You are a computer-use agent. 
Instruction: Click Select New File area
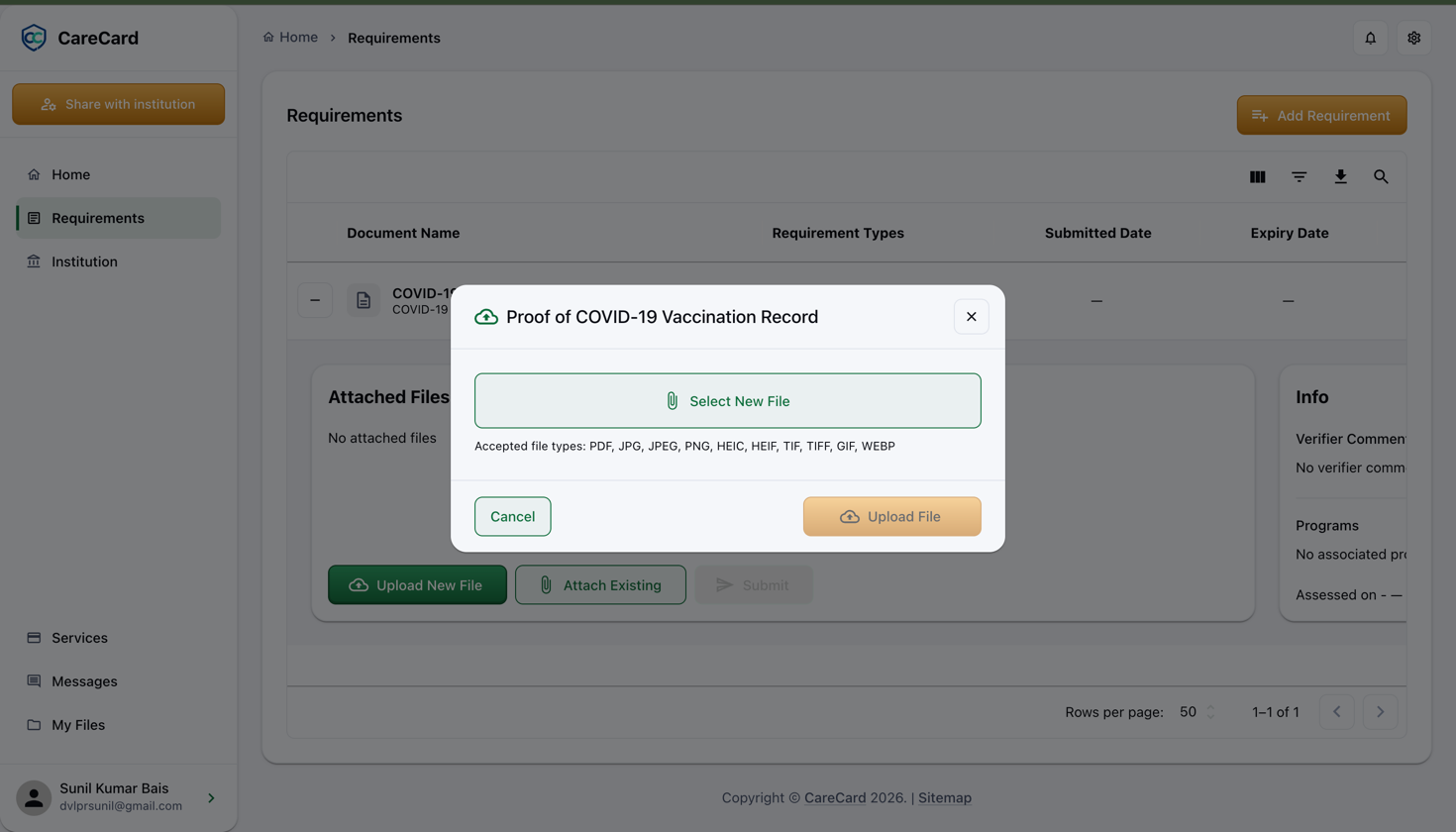coord(728,401)
